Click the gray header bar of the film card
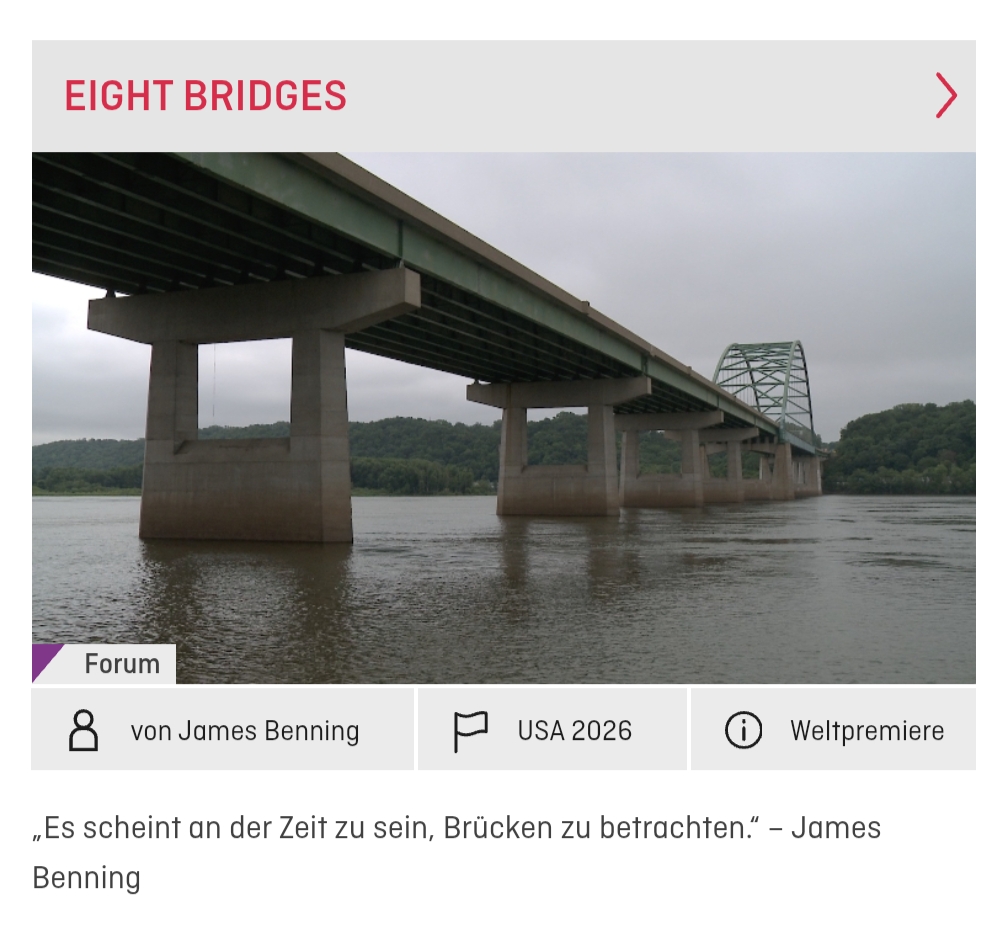This screenshot has width=1008, height=932. 504,96
